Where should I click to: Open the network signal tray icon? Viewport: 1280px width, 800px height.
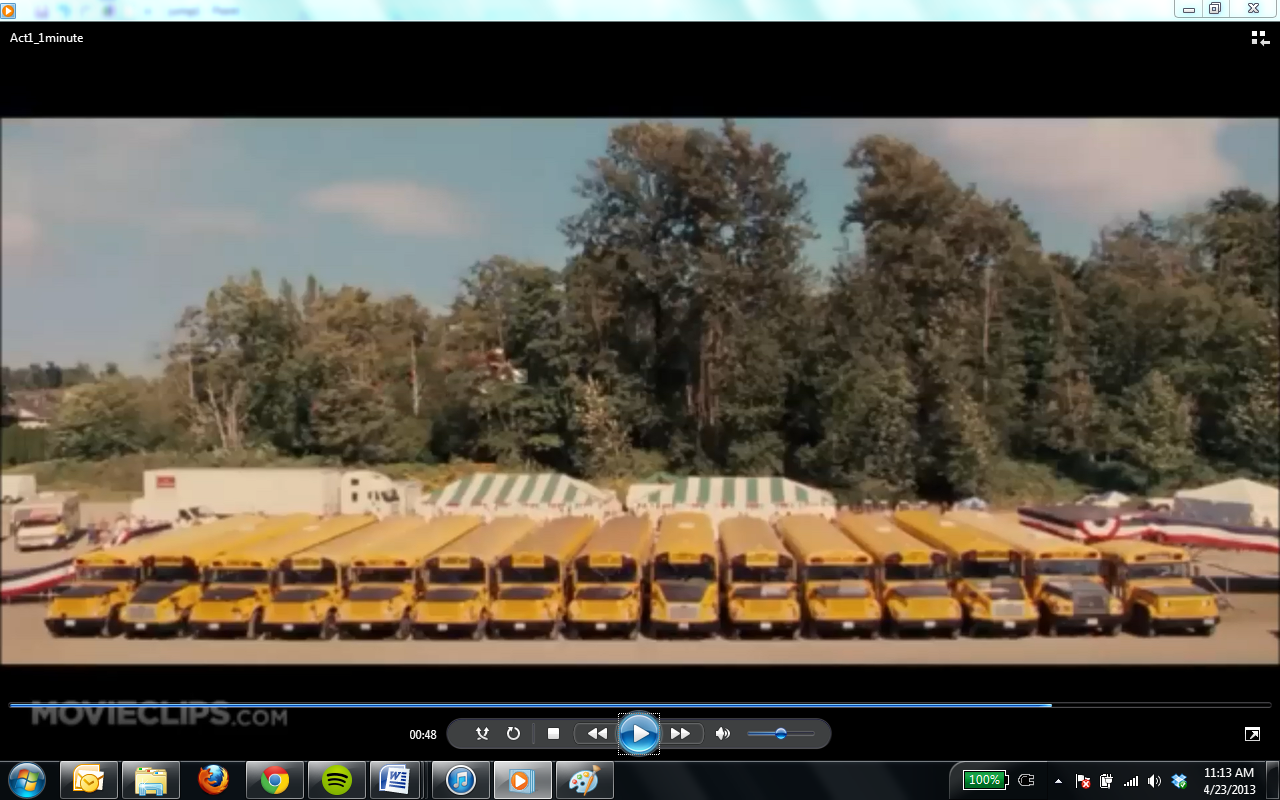[x=1131, y=781]
